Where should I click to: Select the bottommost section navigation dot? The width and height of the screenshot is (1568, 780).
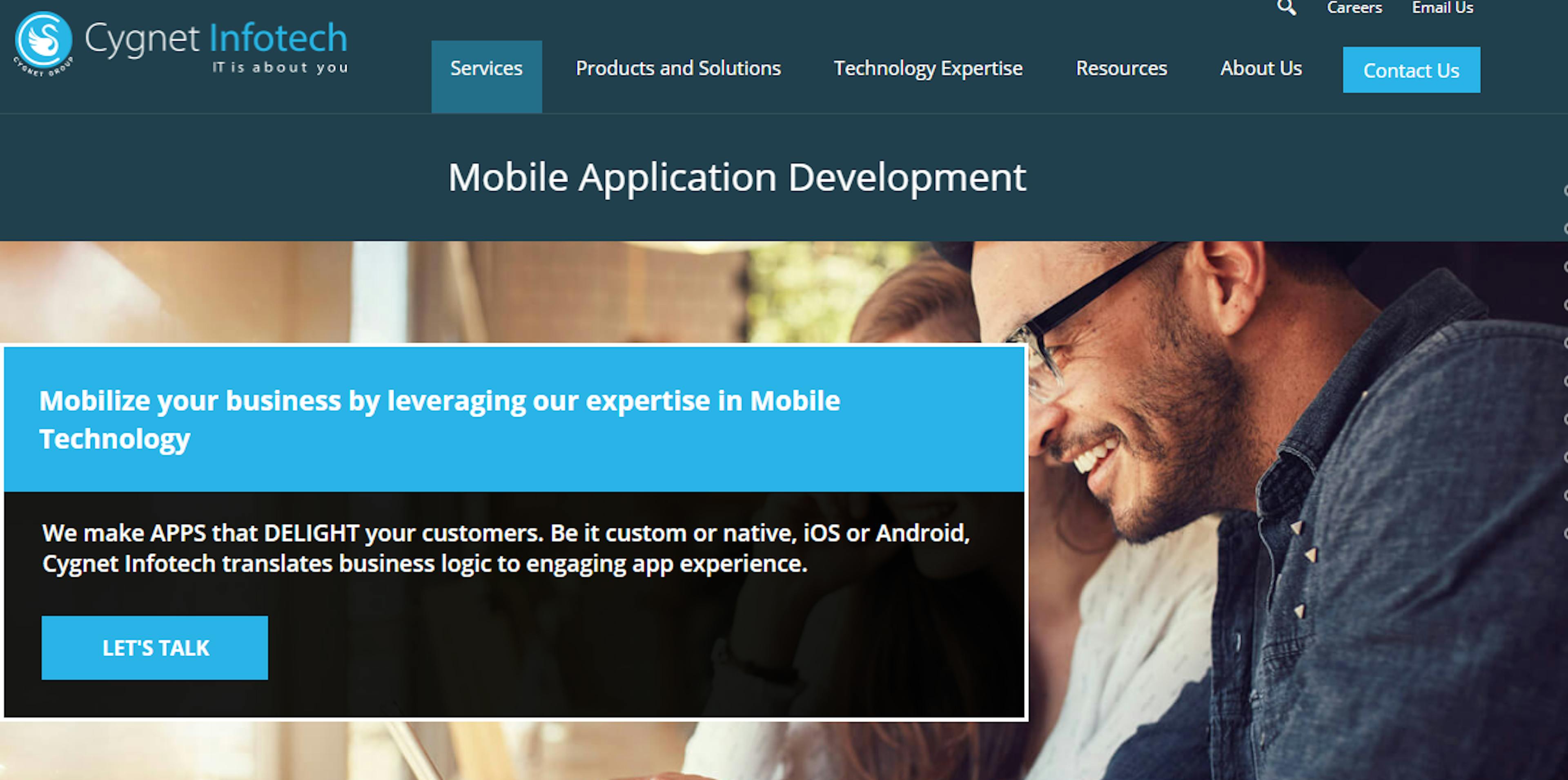click(x=1565, y=533)
